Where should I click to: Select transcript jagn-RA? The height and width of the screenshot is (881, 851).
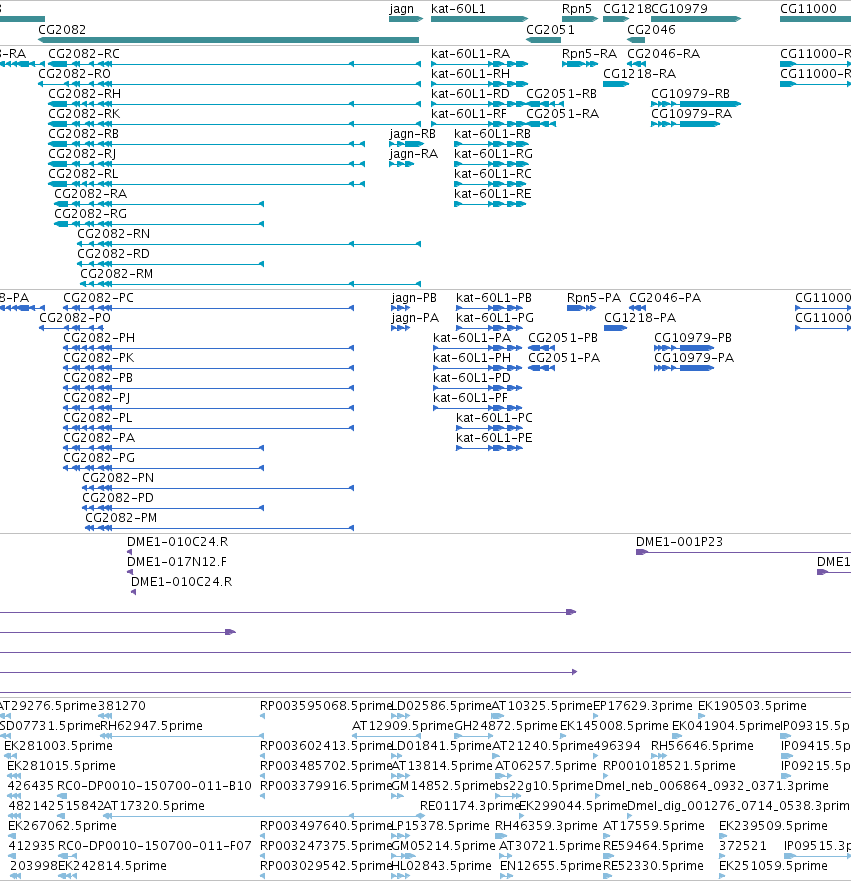click(413, 154)
